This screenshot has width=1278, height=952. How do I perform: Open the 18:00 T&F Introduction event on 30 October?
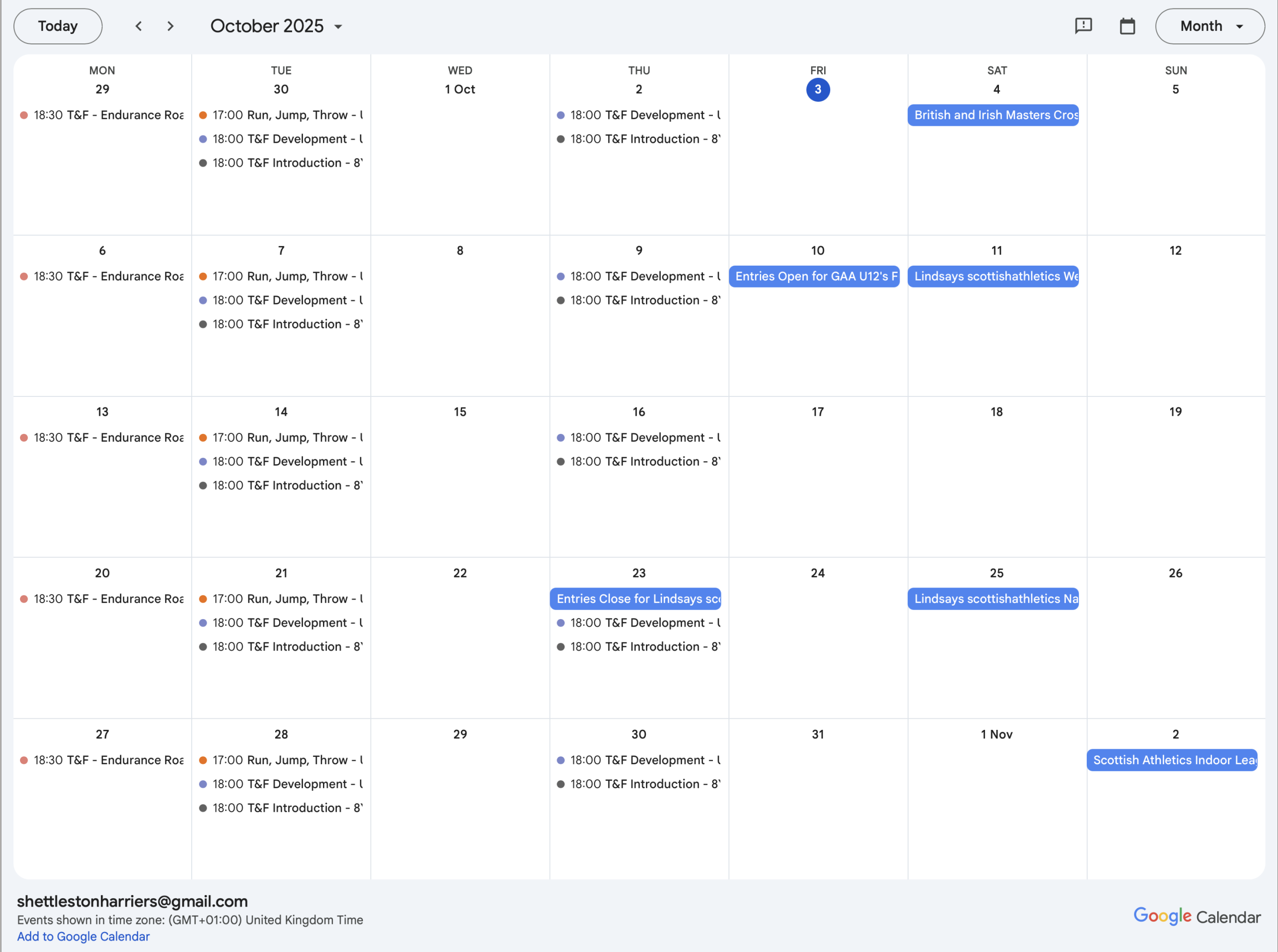[639, 784]
